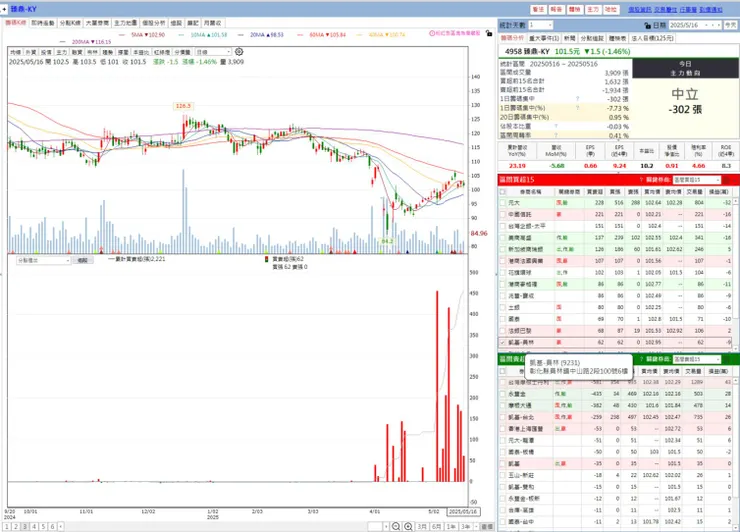Go to chart page 4
This screenshot has height=532, width=740.
(34, 526)
